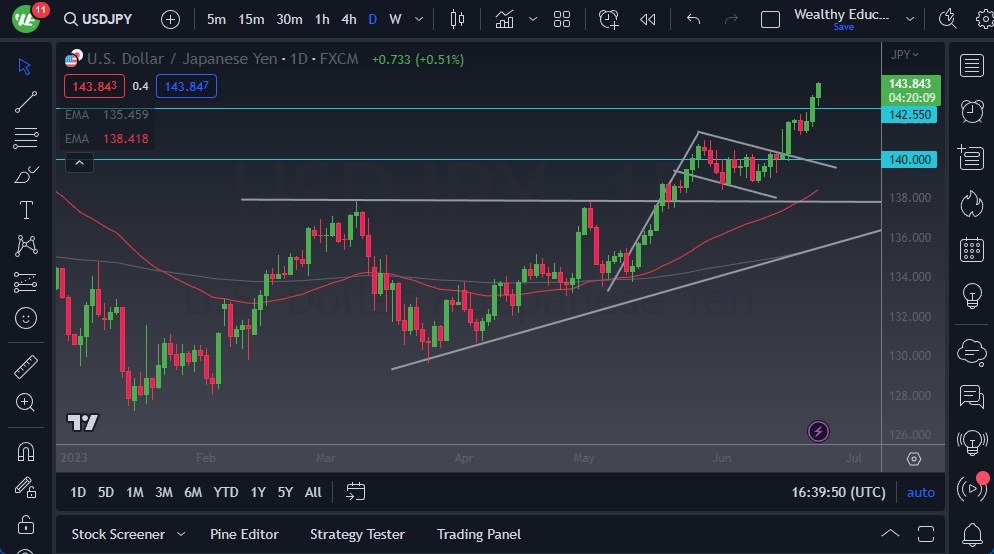This screenshot has width=994, height=554.
Task: Open the economic calendar sidebar icon
Action: click(x=970, y=250)
